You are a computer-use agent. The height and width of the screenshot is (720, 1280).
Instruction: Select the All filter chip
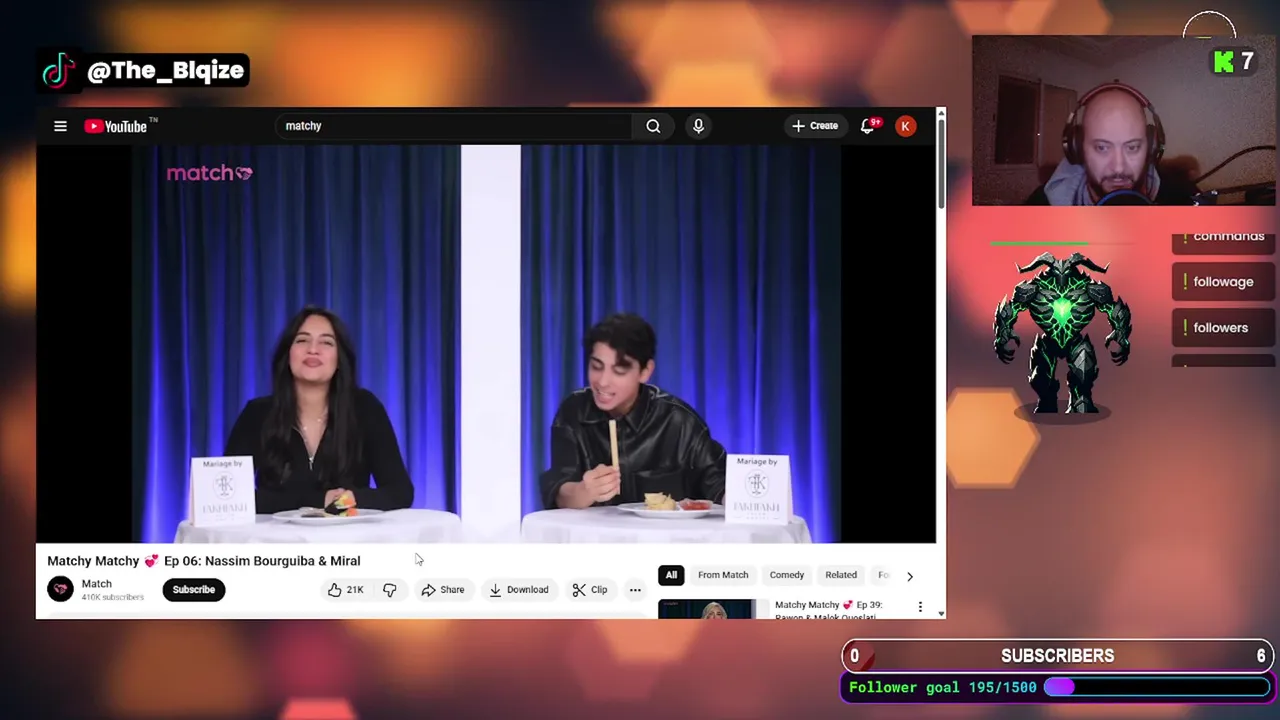(x=671, y=575)
